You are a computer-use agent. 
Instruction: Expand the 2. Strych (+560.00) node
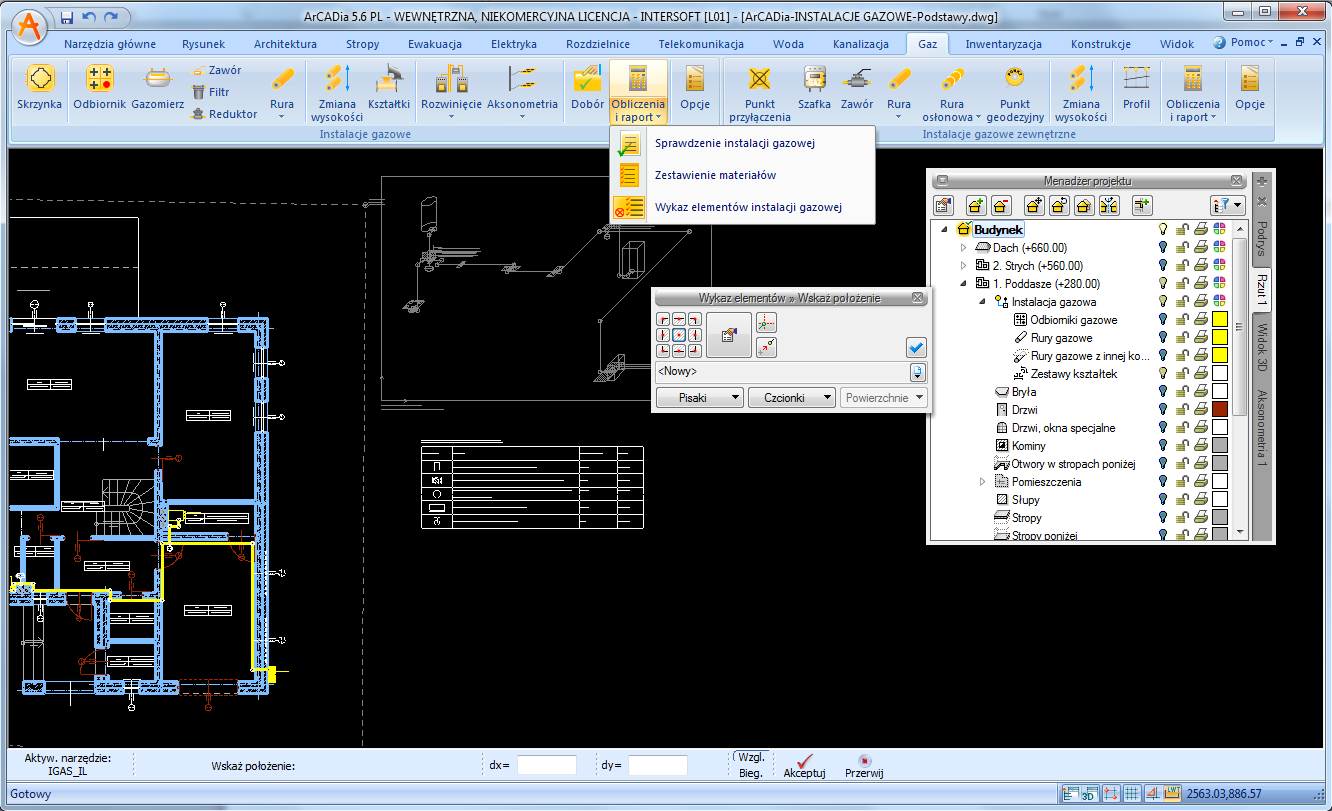tap(964, 266)
